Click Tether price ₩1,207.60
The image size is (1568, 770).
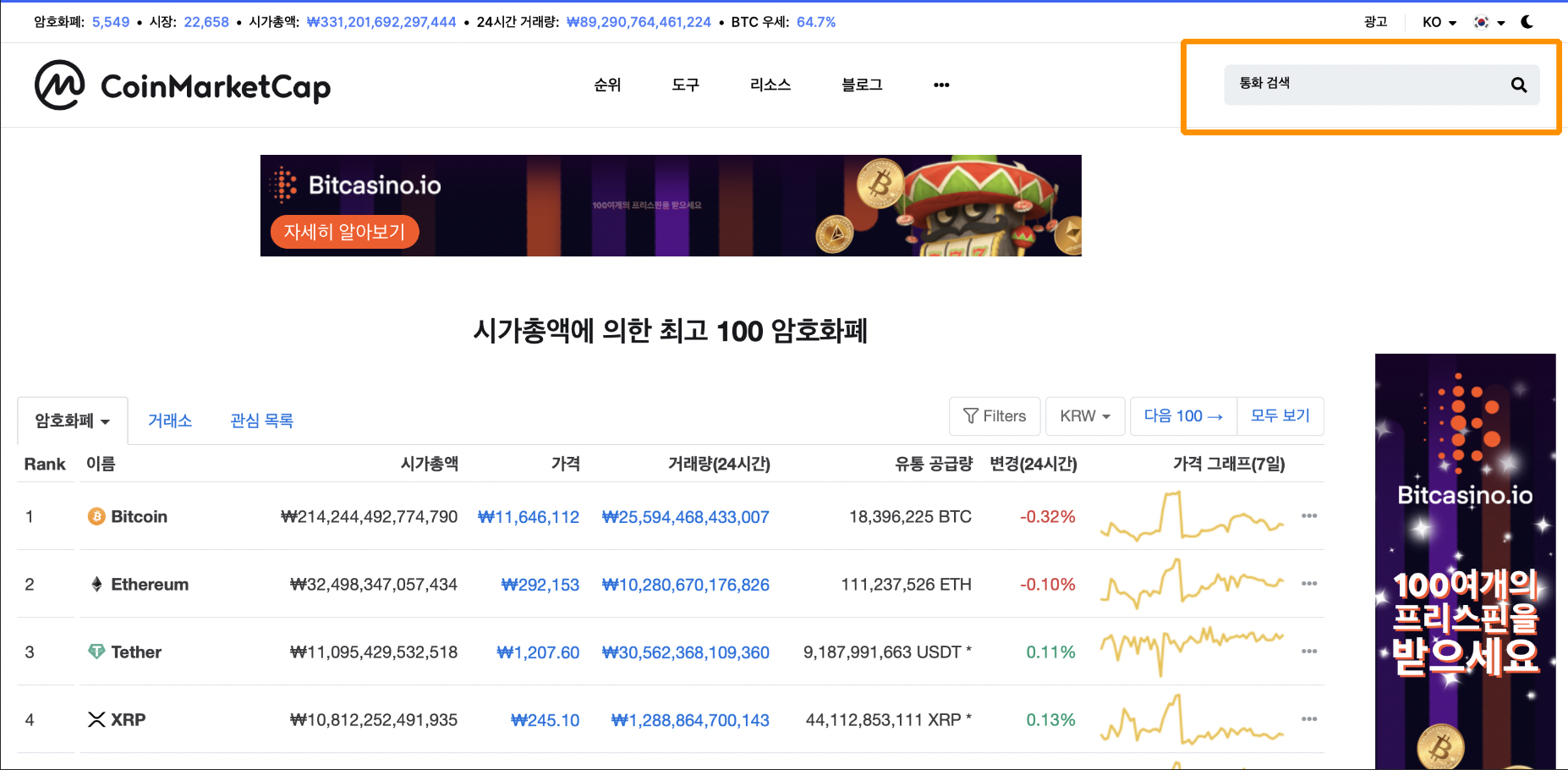(x=538, y=652)
